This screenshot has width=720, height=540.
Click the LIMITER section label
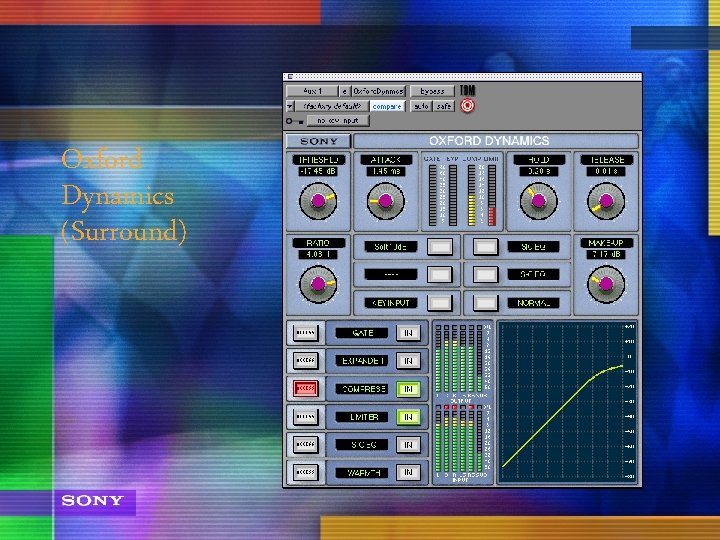tap(362, 417)
